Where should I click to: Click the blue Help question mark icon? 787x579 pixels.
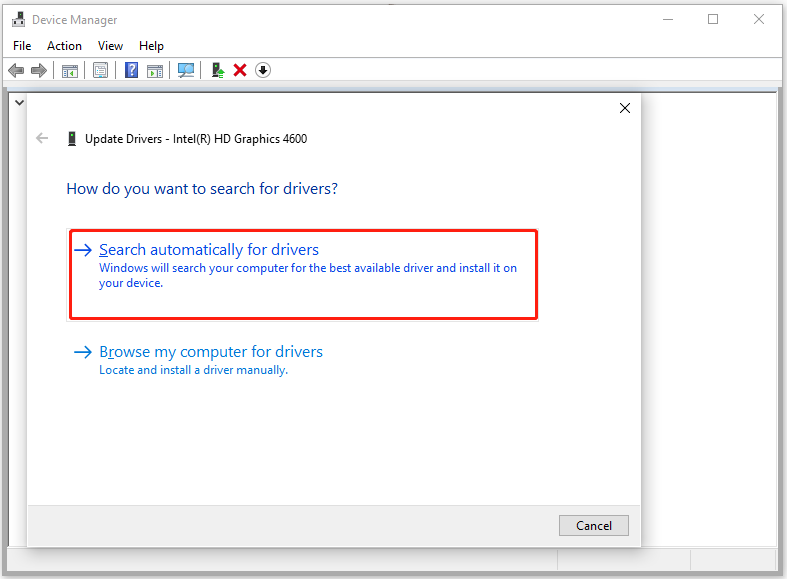pos(131,70)
